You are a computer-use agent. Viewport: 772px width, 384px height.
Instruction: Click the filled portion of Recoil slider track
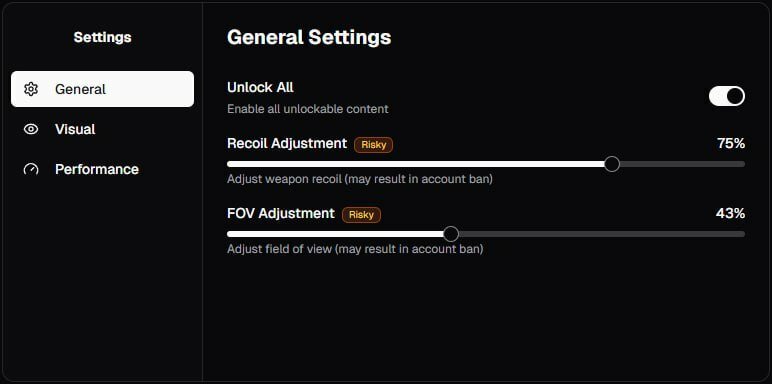pyautogui.click(x=416, y=164)
